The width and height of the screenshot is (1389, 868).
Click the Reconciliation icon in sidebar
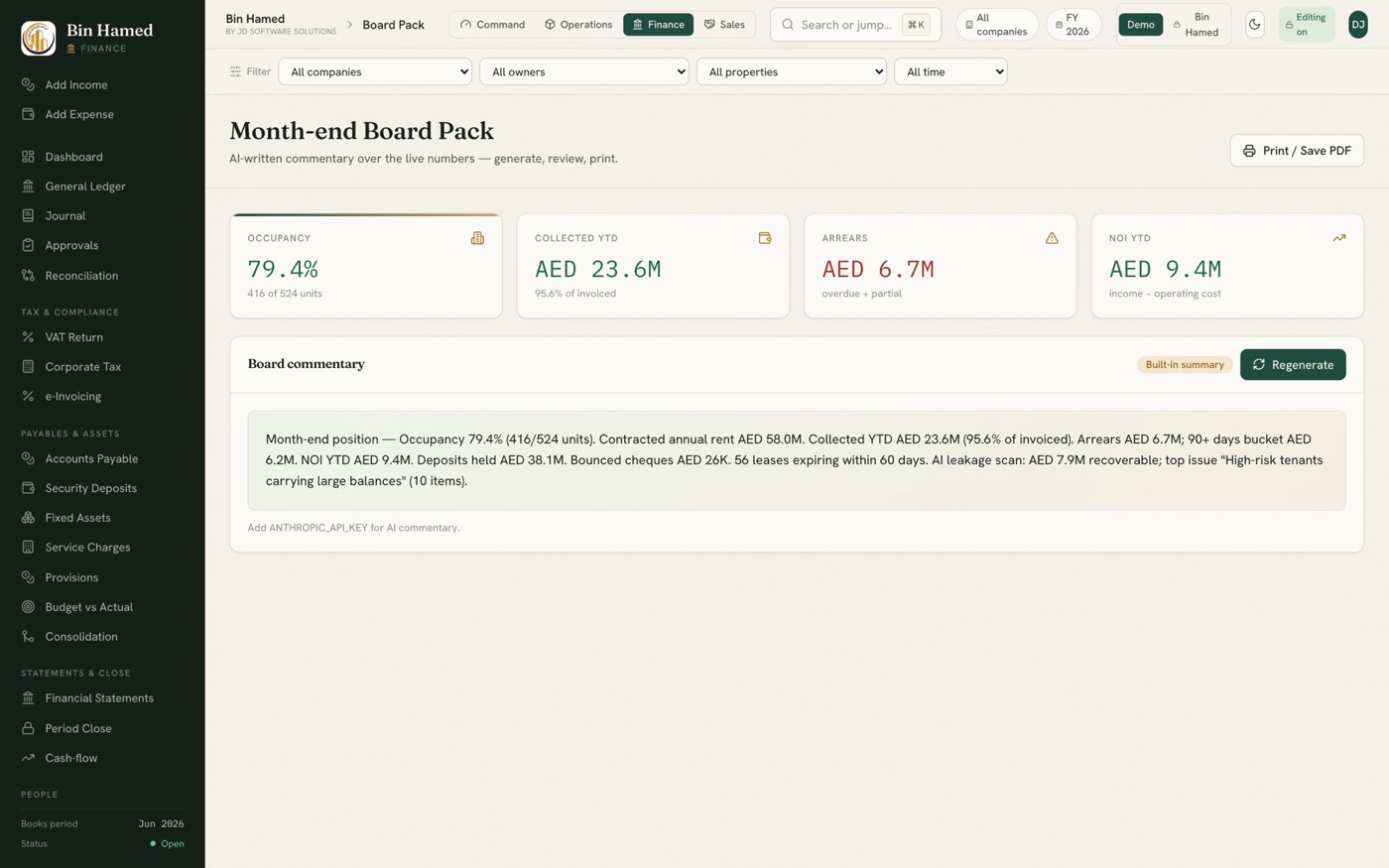point(28,276)
